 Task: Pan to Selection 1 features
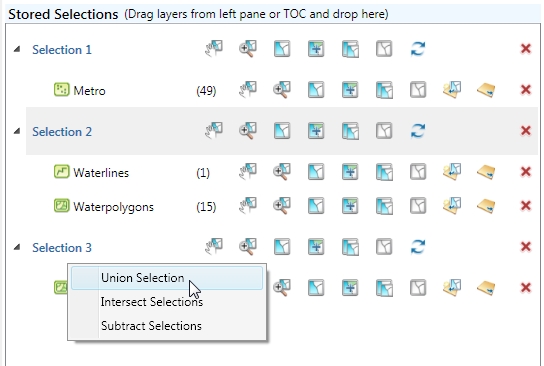click(x=214, y=49)
